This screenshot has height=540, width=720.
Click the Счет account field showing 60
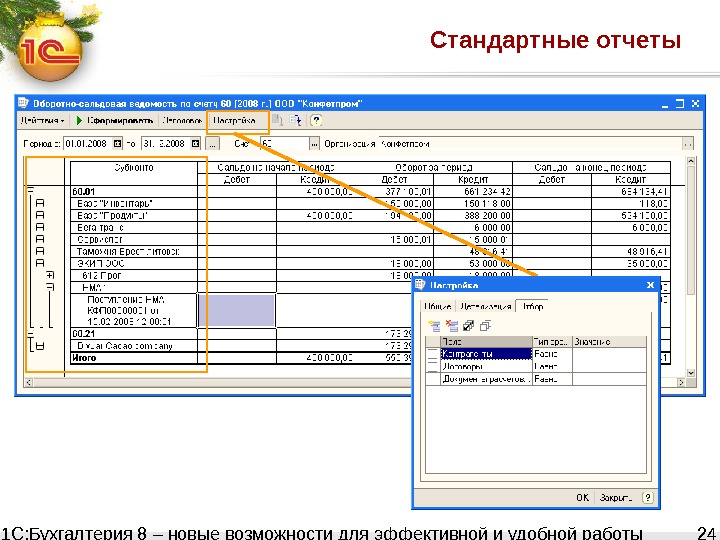pos(285,144)
